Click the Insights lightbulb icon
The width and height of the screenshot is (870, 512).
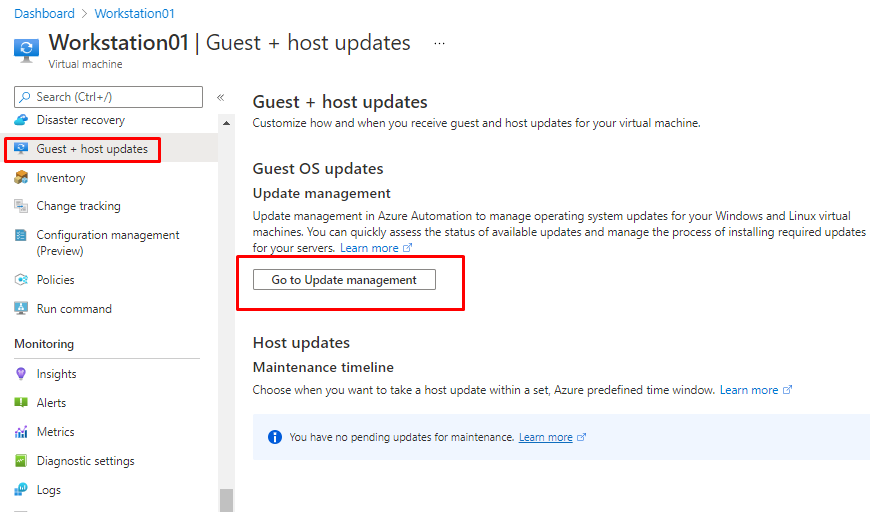21,374
